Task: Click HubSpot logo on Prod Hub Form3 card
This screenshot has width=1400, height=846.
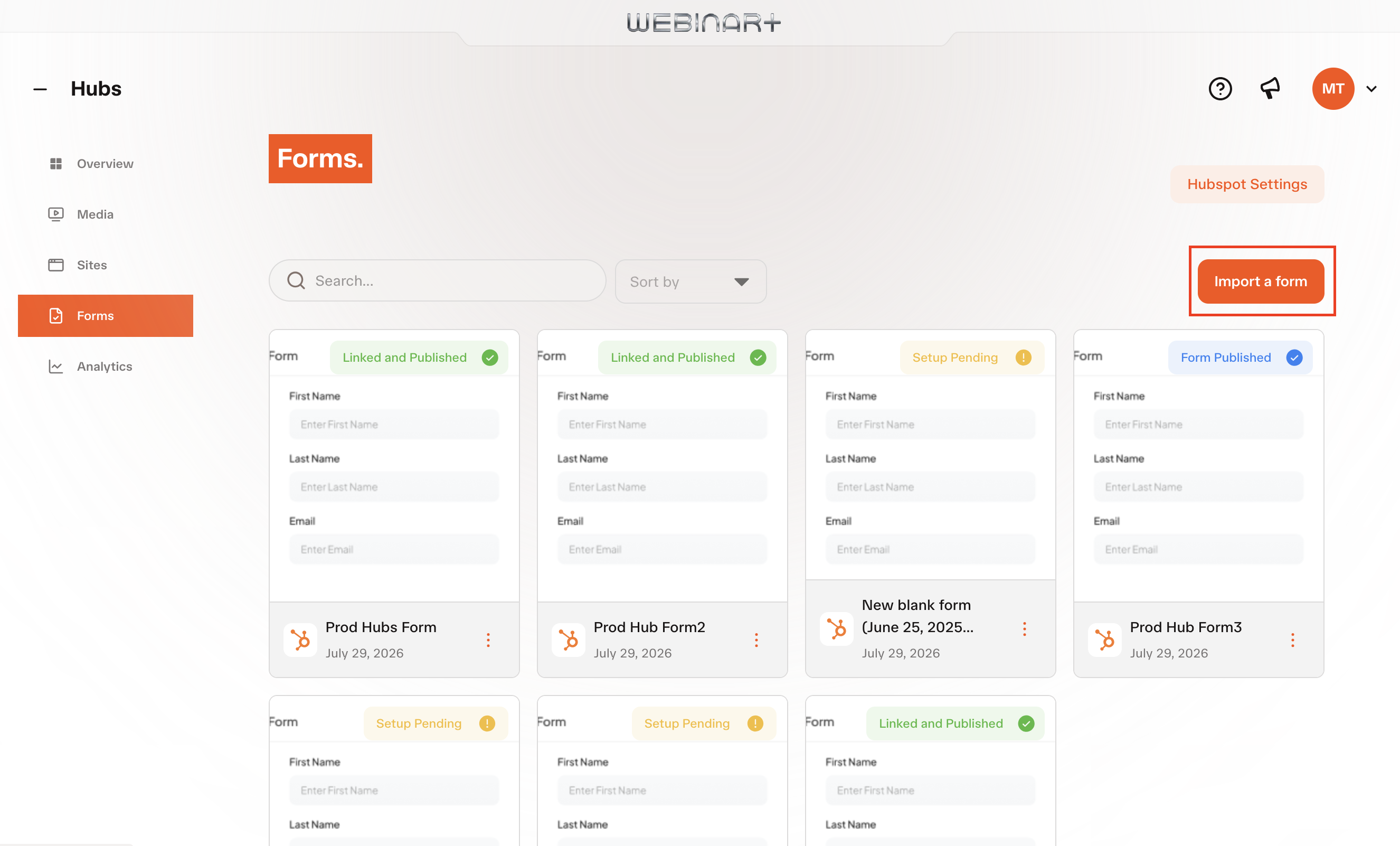Action: 1104,640
